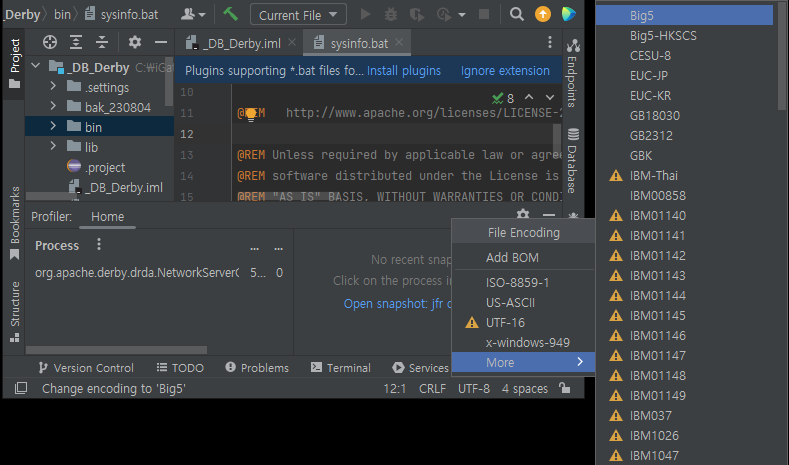Click the Build project hammer icon

(230, 14)
